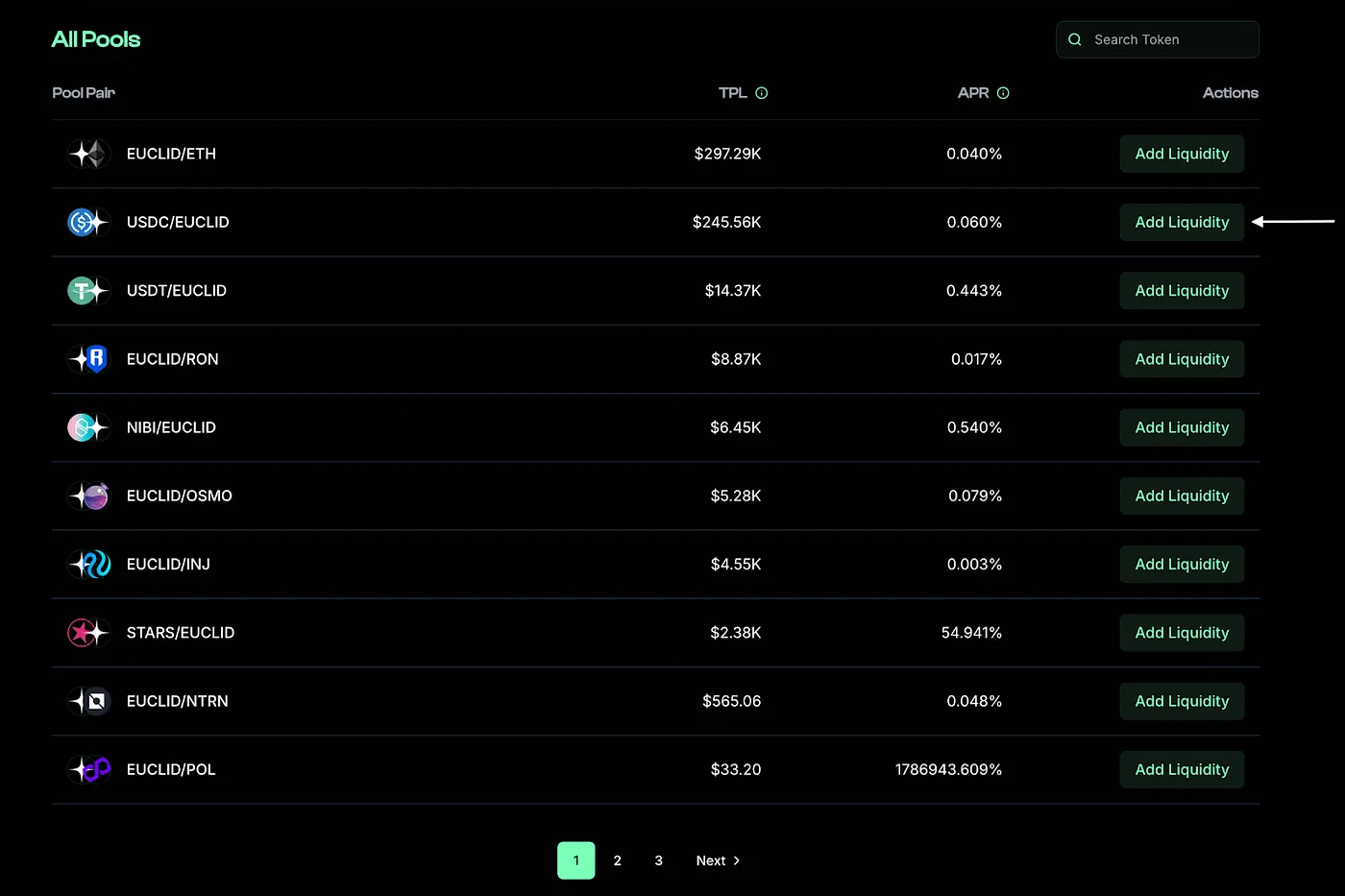The width and height of the screenshot is (1345, 896).
Task: Click the EUCLID/RON pair token icon
Action: click(x=88, y=359)
